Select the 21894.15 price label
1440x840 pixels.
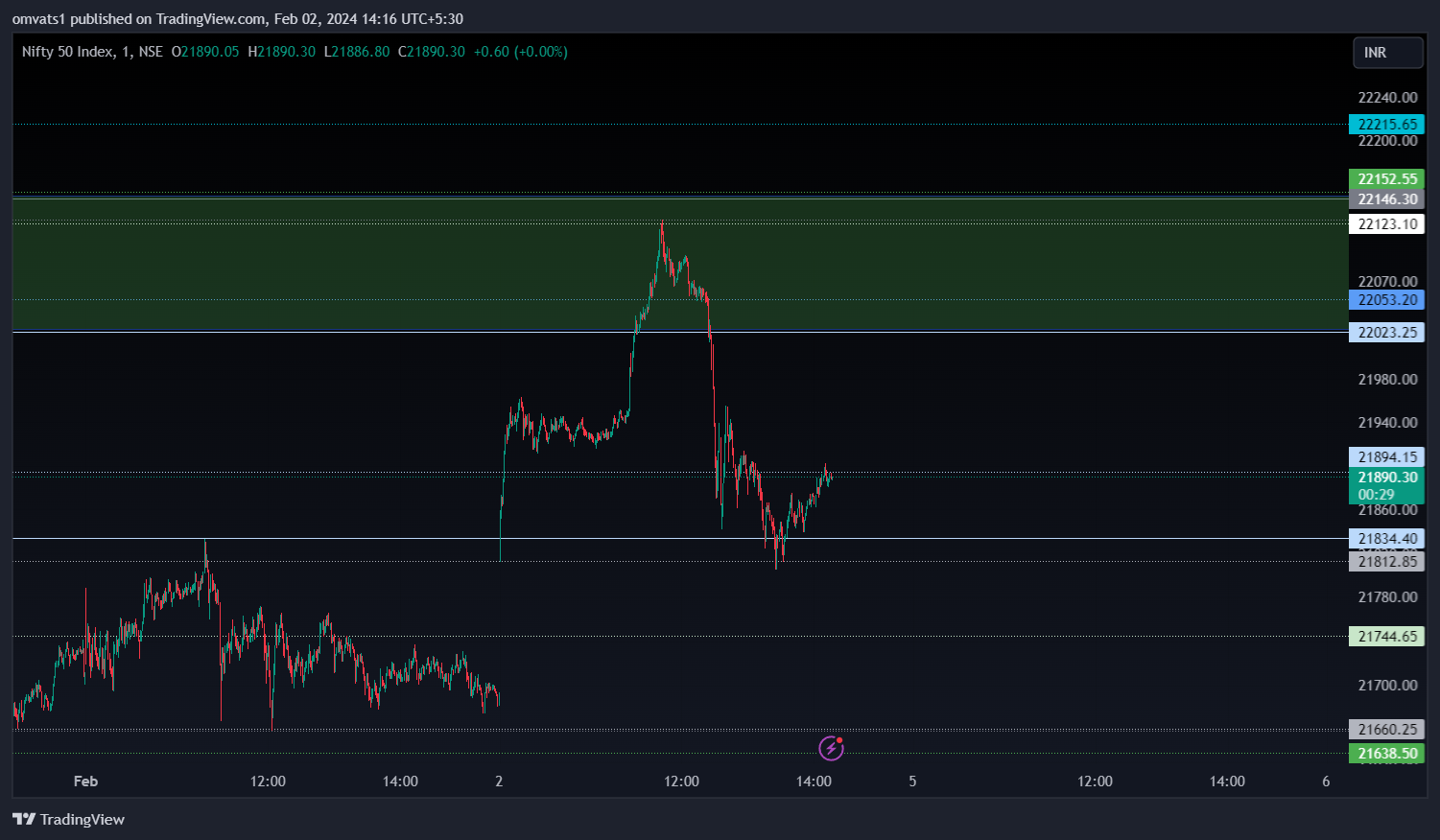(1386, 457)
